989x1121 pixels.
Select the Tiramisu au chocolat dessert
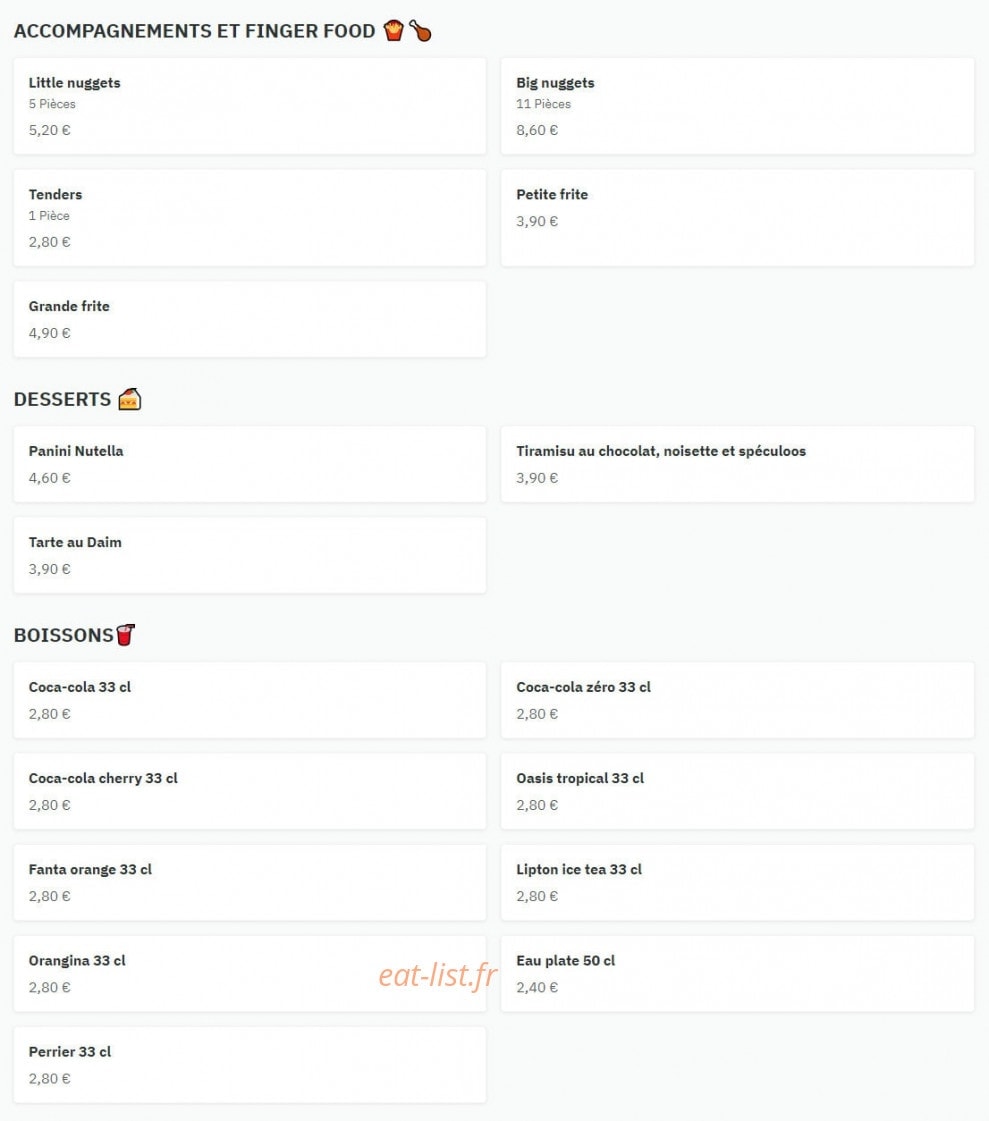click(x=737, y=464)
